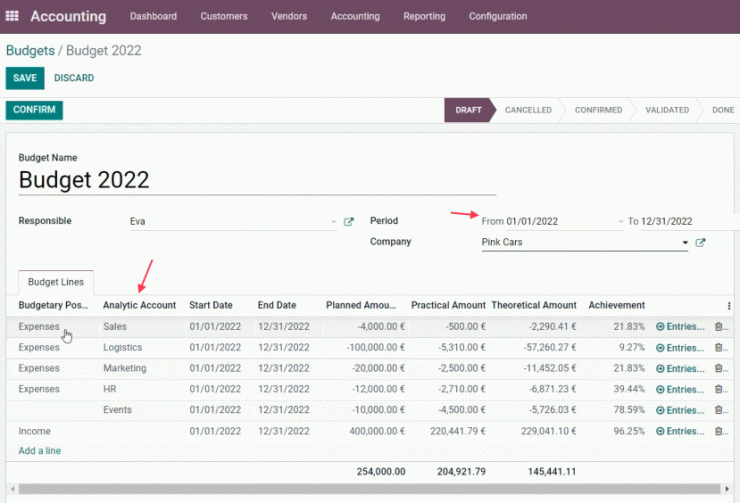Edit the Budget Name field

tap(257, 180)
